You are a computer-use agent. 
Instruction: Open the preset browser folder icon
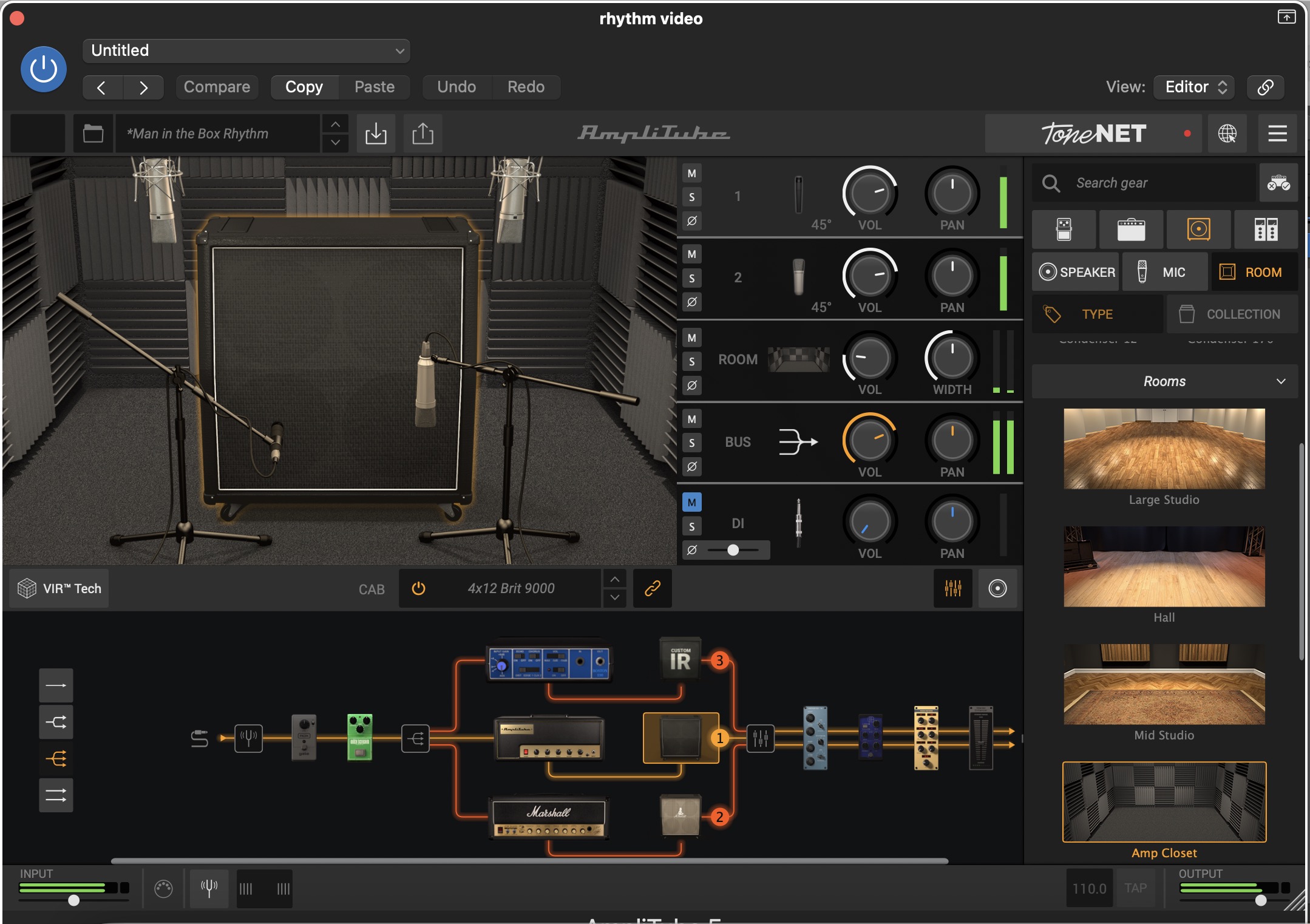coord(93,133)
